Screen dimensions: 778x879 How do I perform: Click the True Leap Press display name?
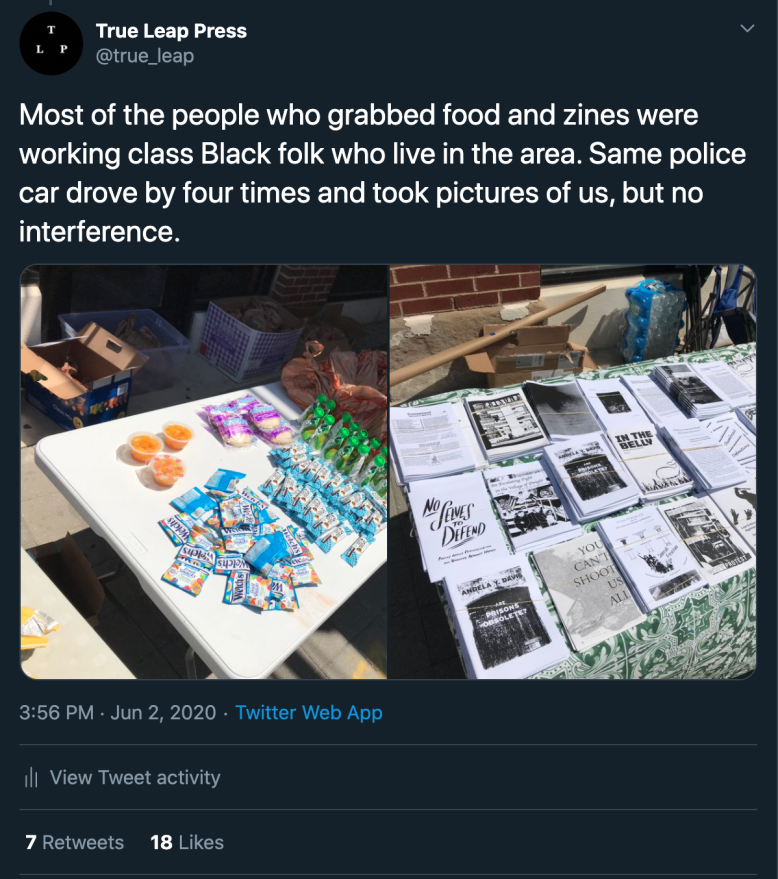click(x=171, y=31)
